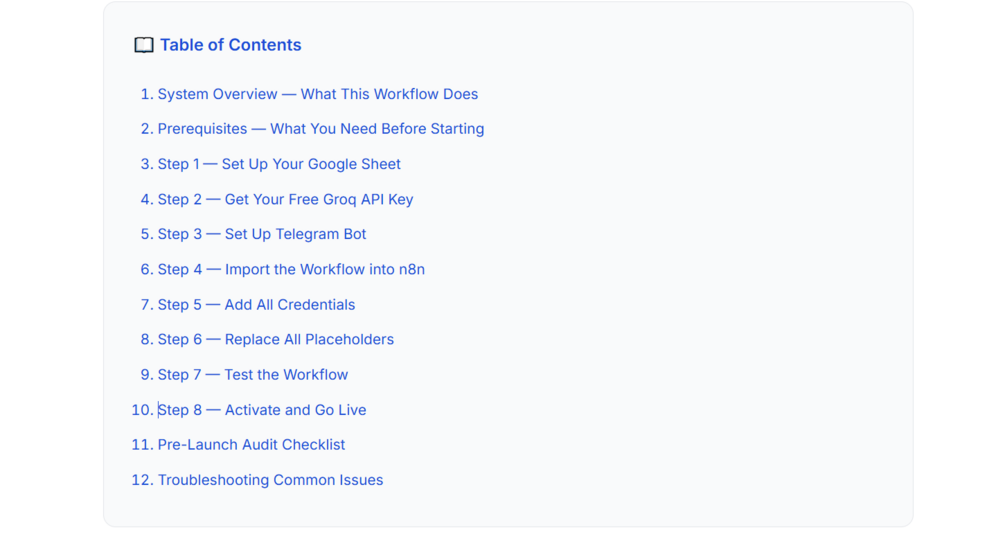The height and width of the screenshot is (557, 1005).
Task: Open Step 3 — Set Up Telegram Bot
Action: coord(262,234)
